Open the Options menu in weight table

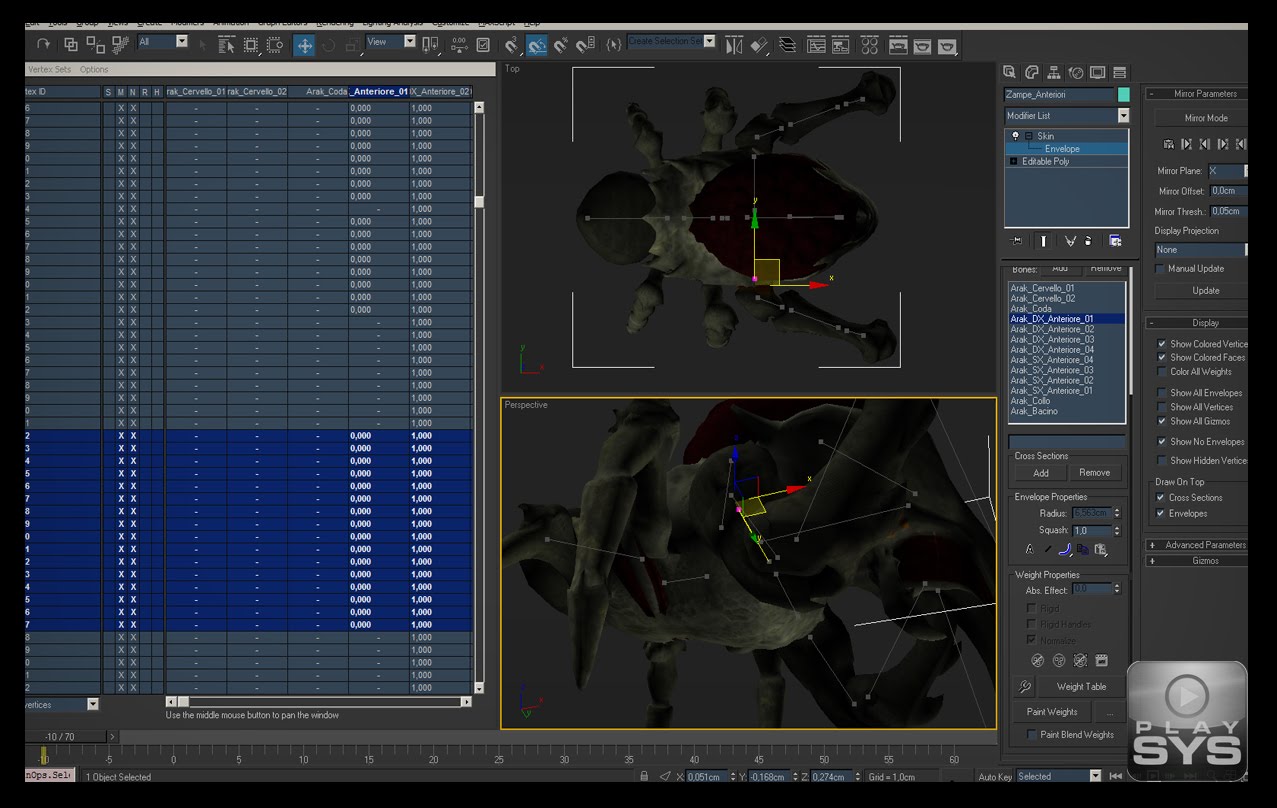pyautogui.click(x=94, y=70)
